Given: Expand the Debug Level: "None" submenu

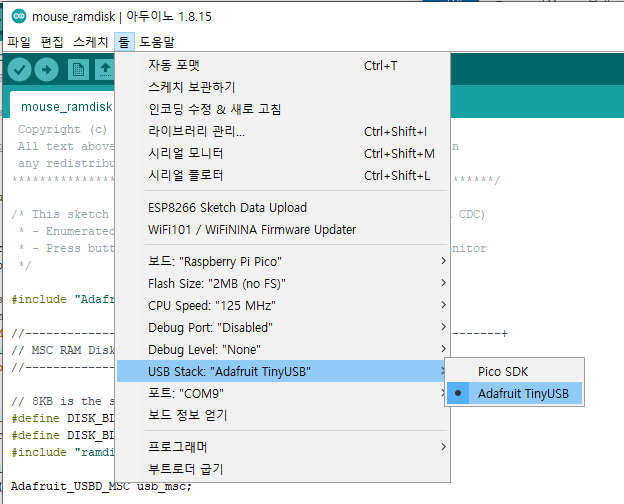Looking at the screenshot, I should (x=283, y=350).
